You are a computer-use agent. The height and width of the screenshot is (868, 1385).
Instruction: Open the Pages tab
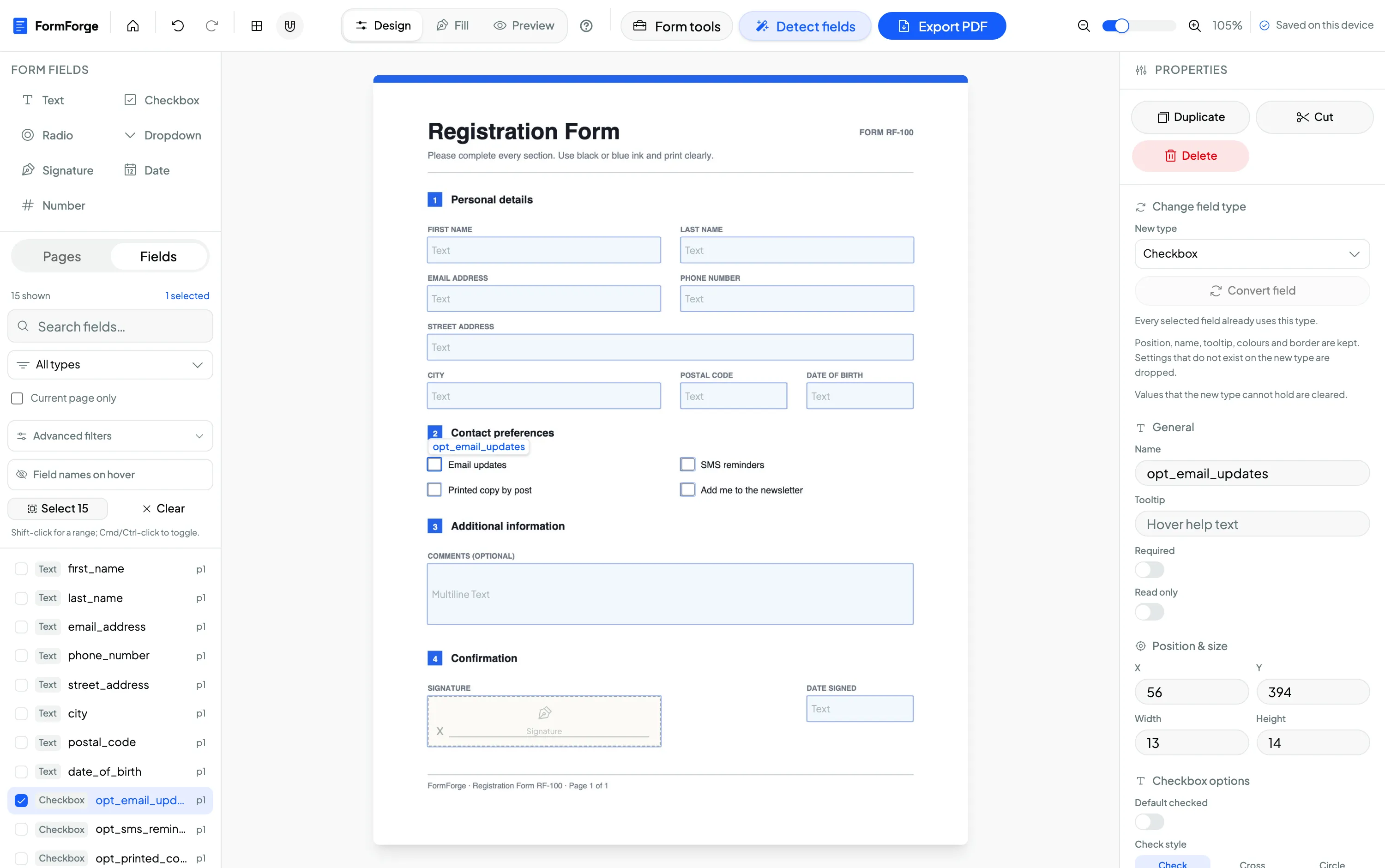[62, 257]
